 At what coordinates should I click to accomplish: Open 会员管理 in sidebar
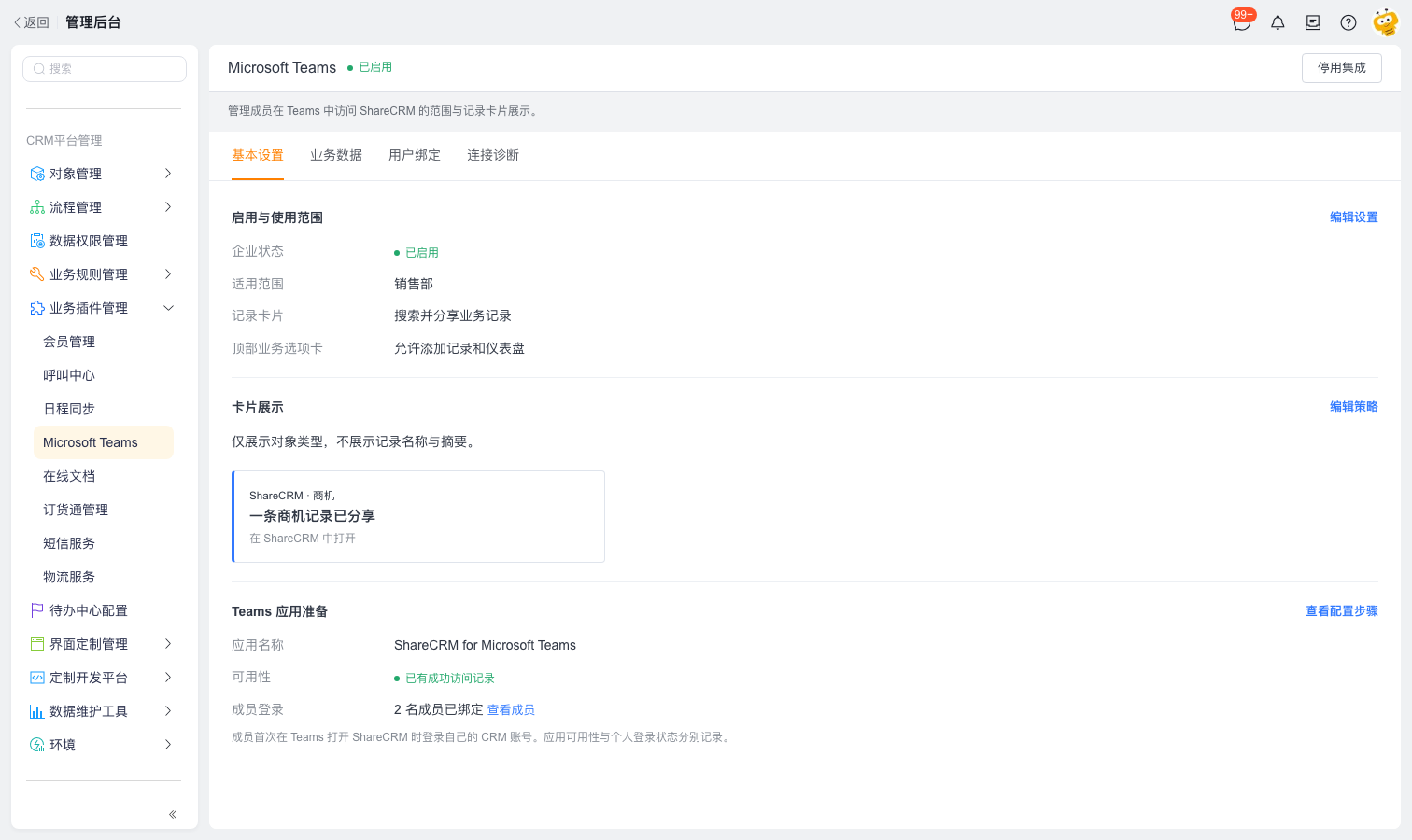click(x=104, y=342)
